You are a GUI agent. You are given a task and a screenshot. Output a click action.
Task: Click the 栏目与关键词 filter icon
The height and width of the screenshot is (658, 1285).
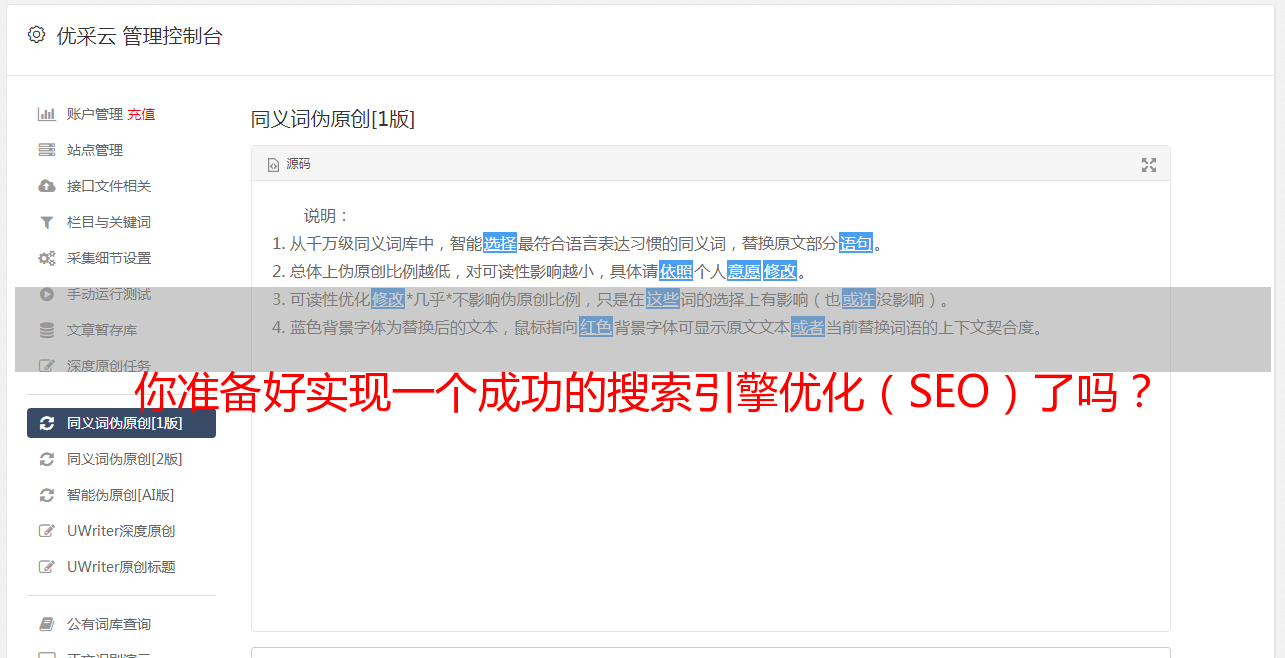pos(46,222)
